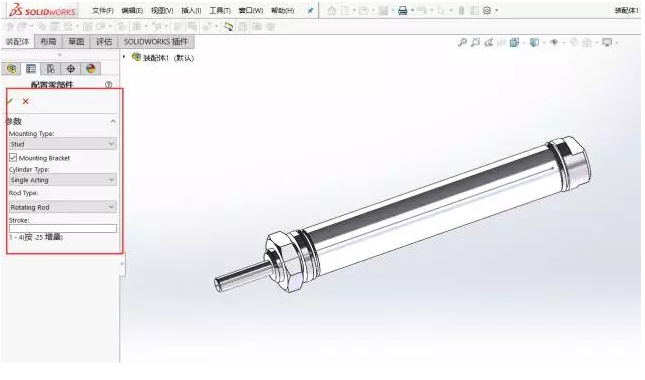
Task: Open the DimXpertManager crosshair tab
Action: [70, 69]
